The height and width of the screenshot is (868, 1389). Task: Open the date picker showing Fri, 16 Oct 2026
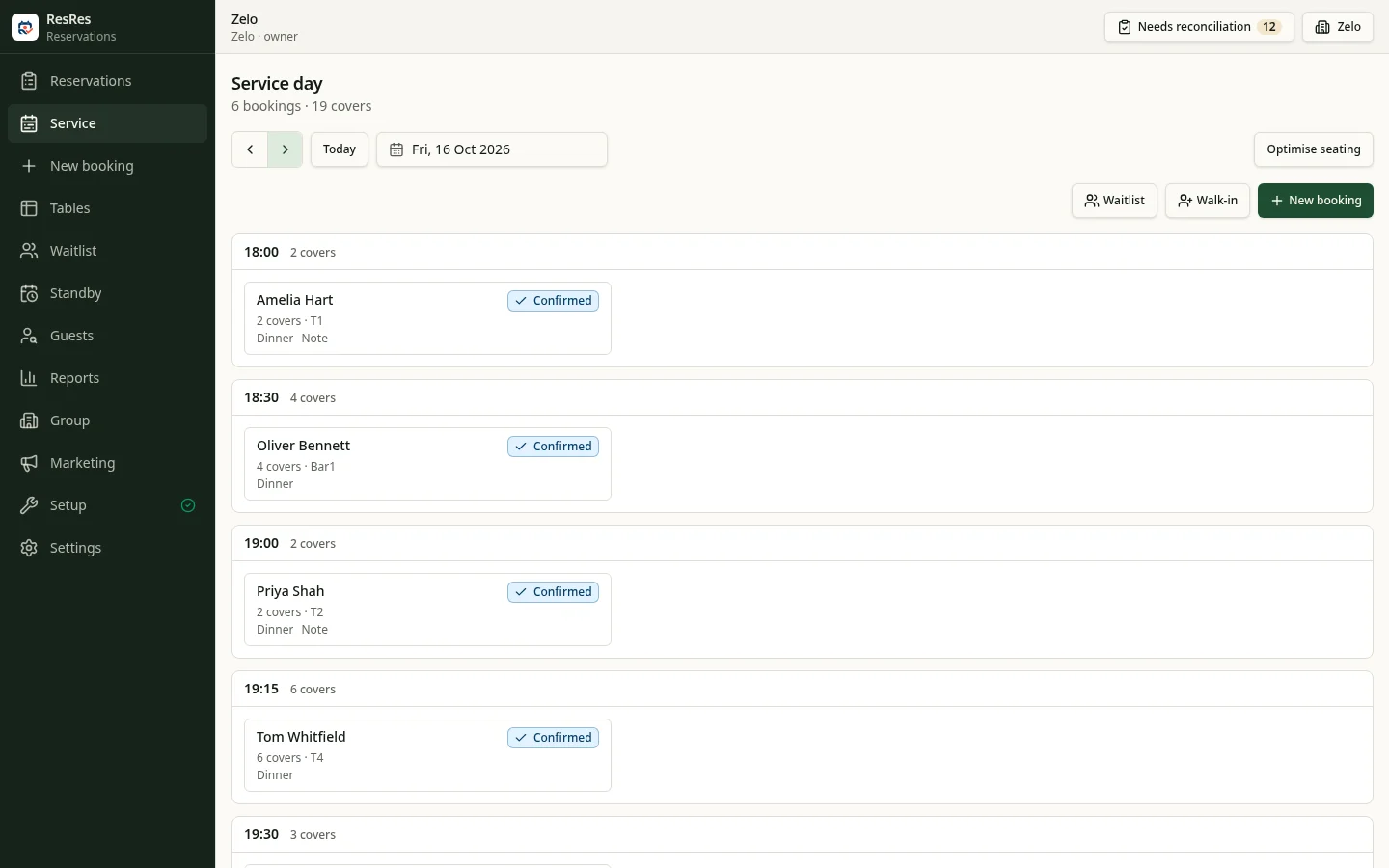492,149
